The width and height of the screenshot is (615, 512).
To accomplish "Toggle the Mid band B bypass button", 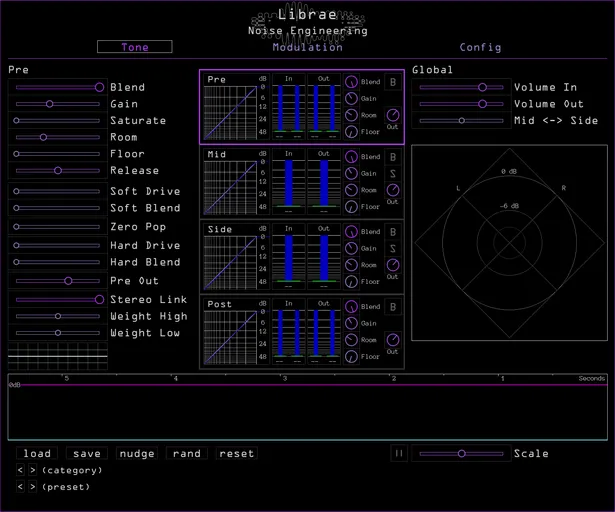I will pos(393,157).
